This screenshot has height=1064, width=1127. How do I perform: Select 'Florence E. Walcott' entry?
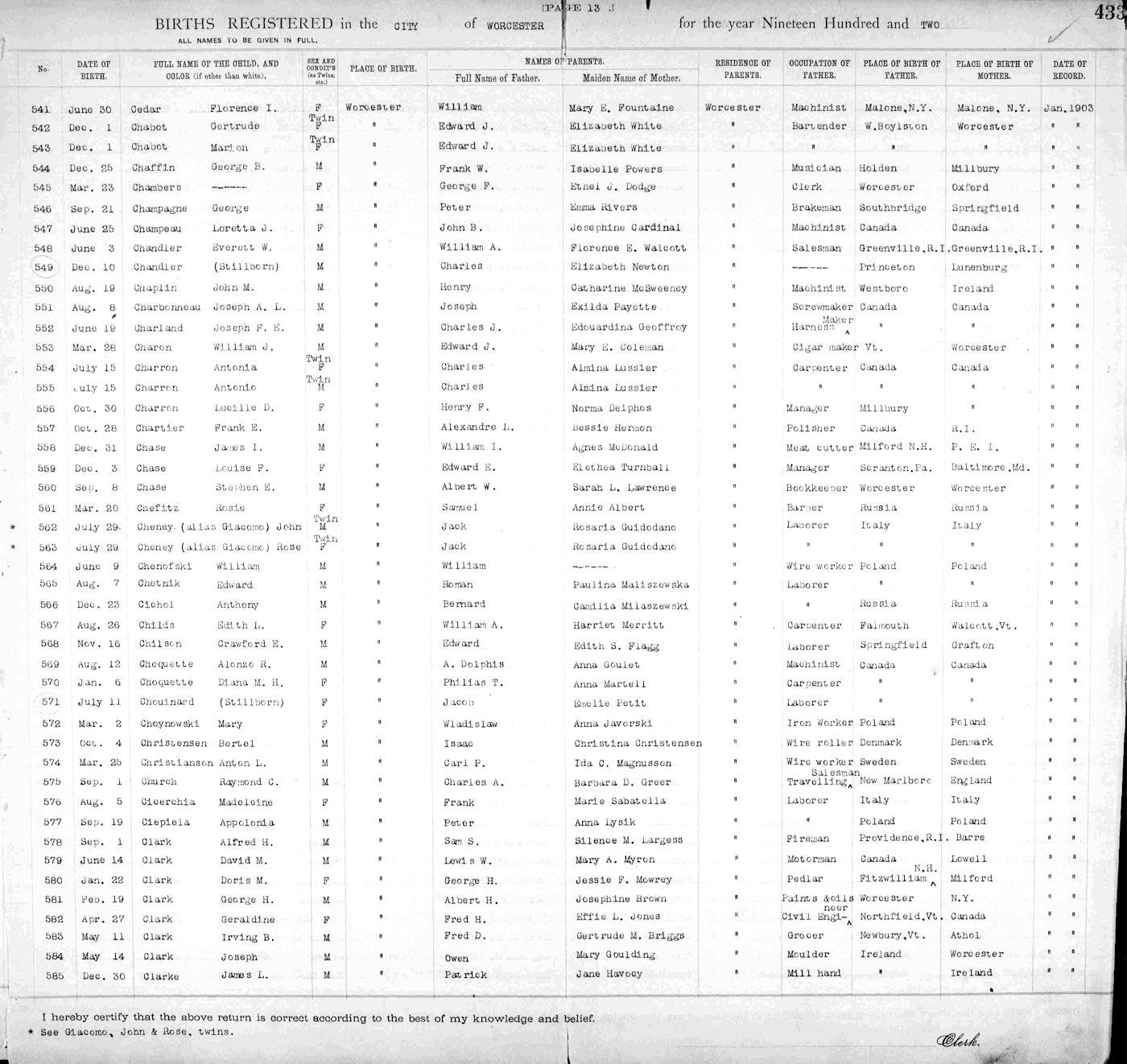click(627, 248)
